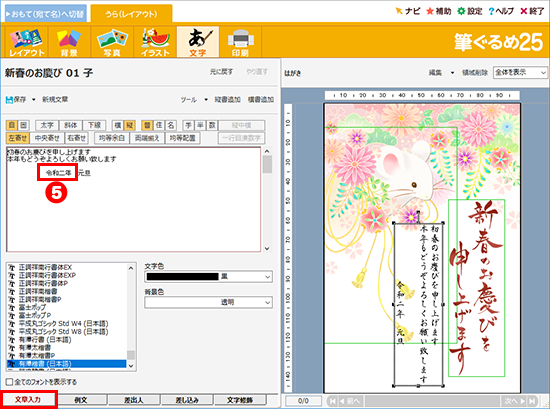Select 数 numeral option button
The image size is (550, 409).
(212, 125)
